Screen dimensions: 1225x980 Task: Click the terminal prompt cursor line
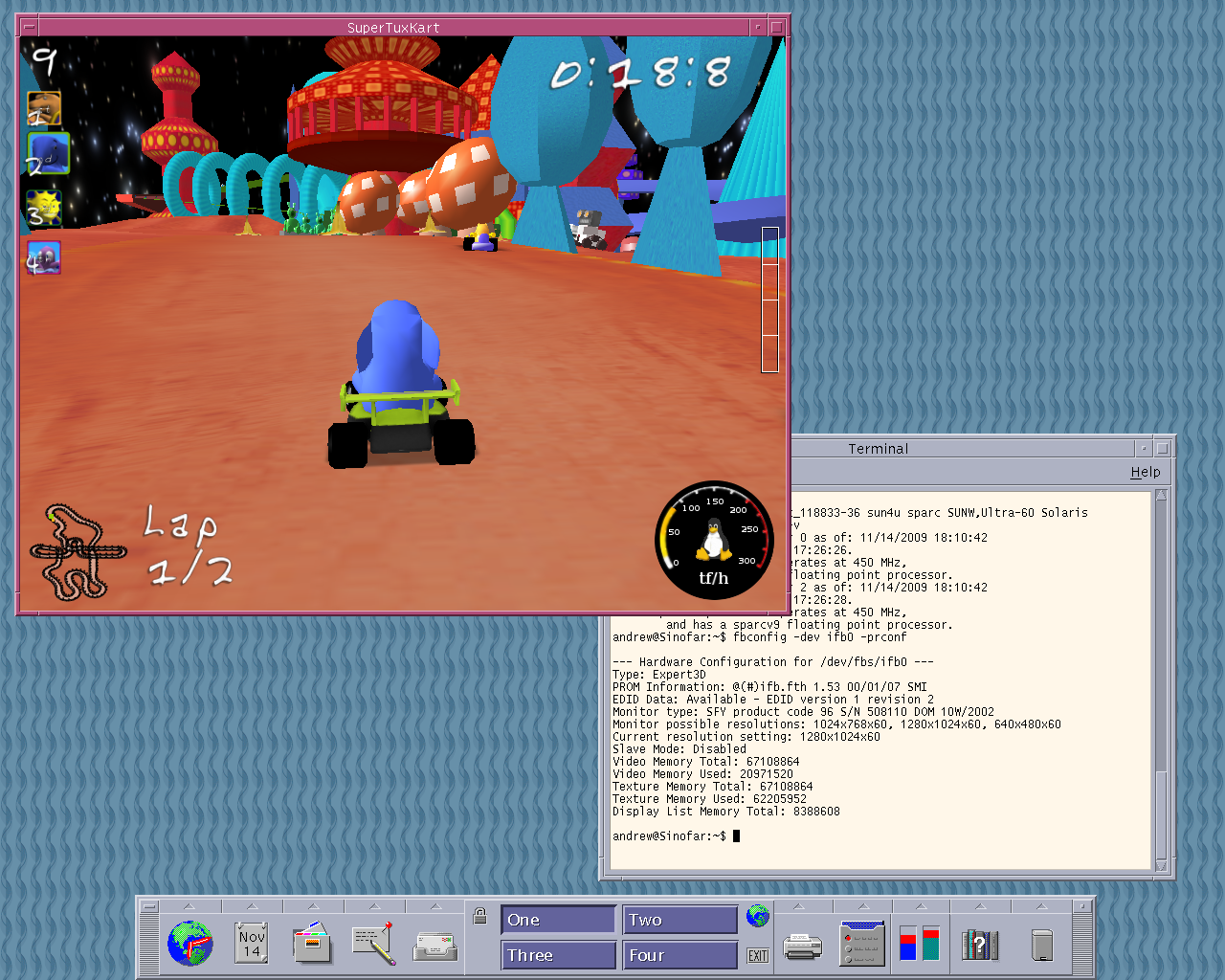point(676,836)
